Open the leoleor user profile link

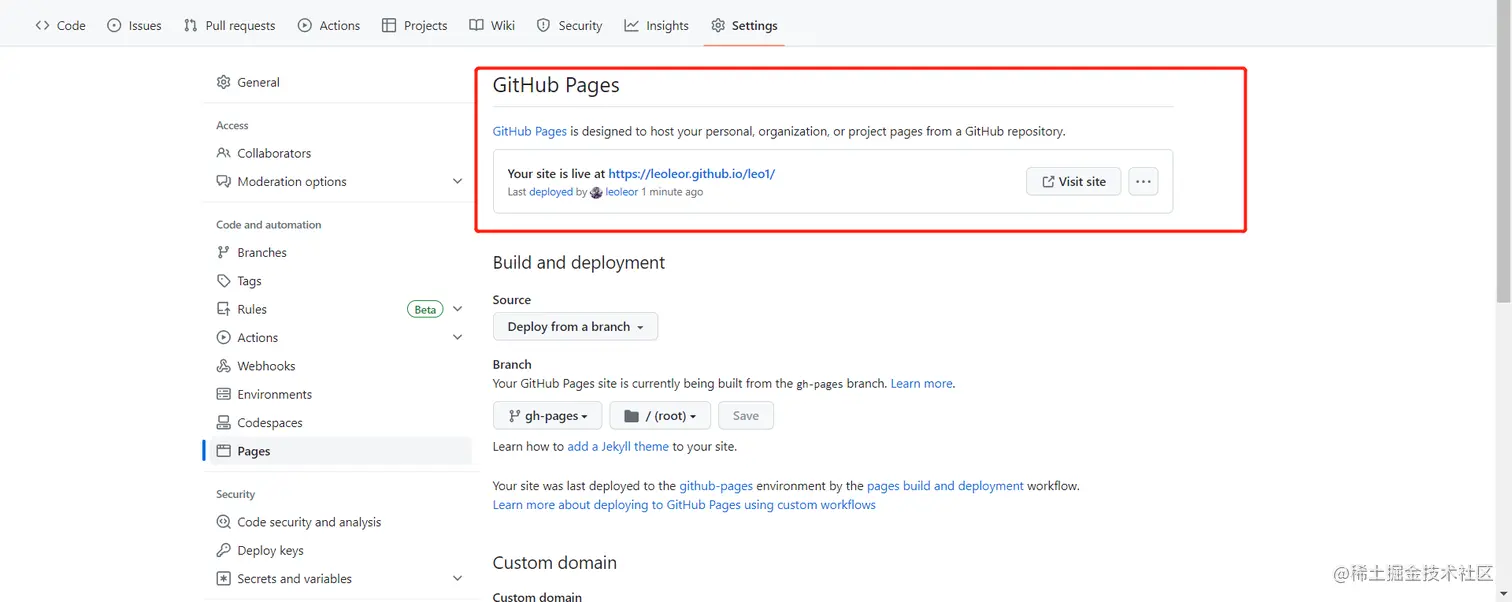[x=621, y=192]
